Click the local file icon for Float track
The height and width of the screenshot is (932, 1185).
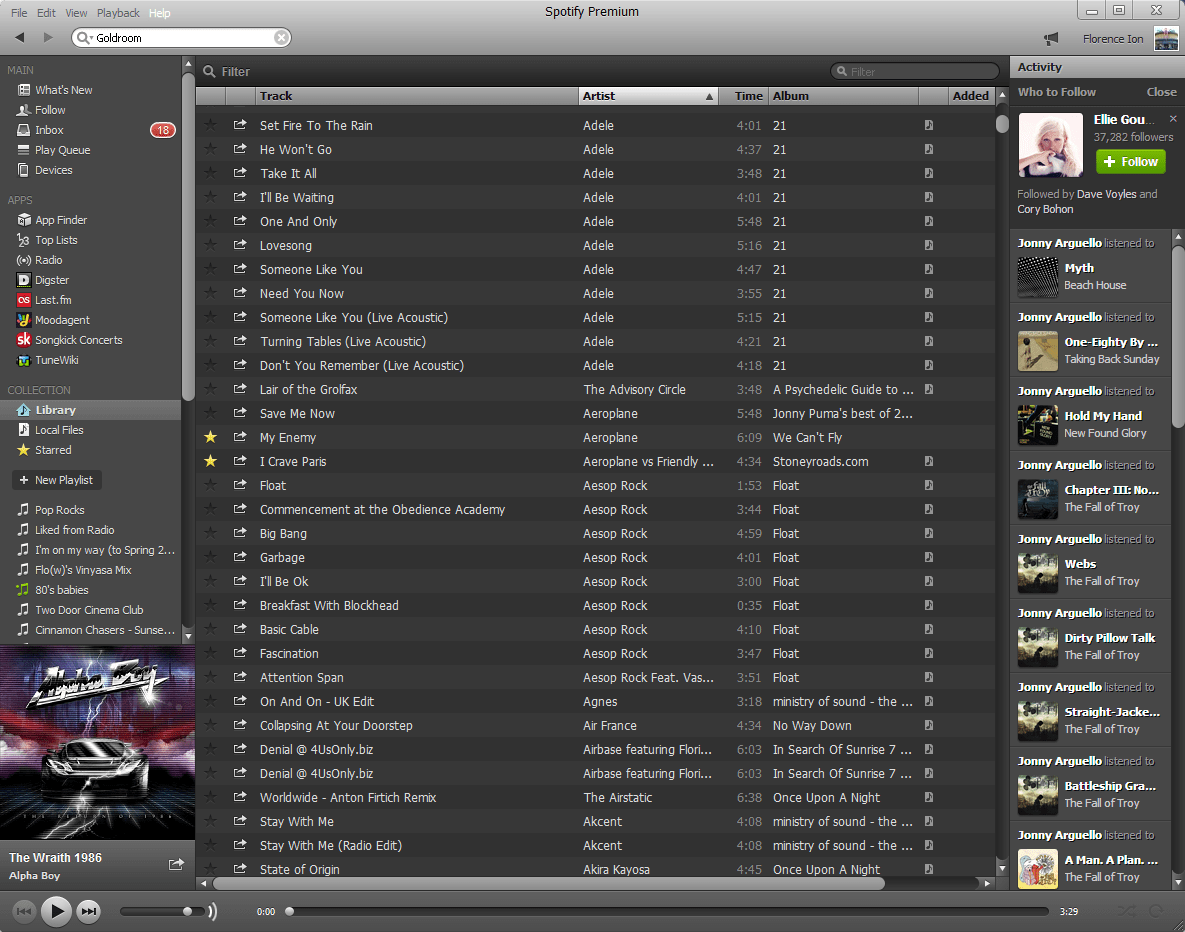pos(929,485)
